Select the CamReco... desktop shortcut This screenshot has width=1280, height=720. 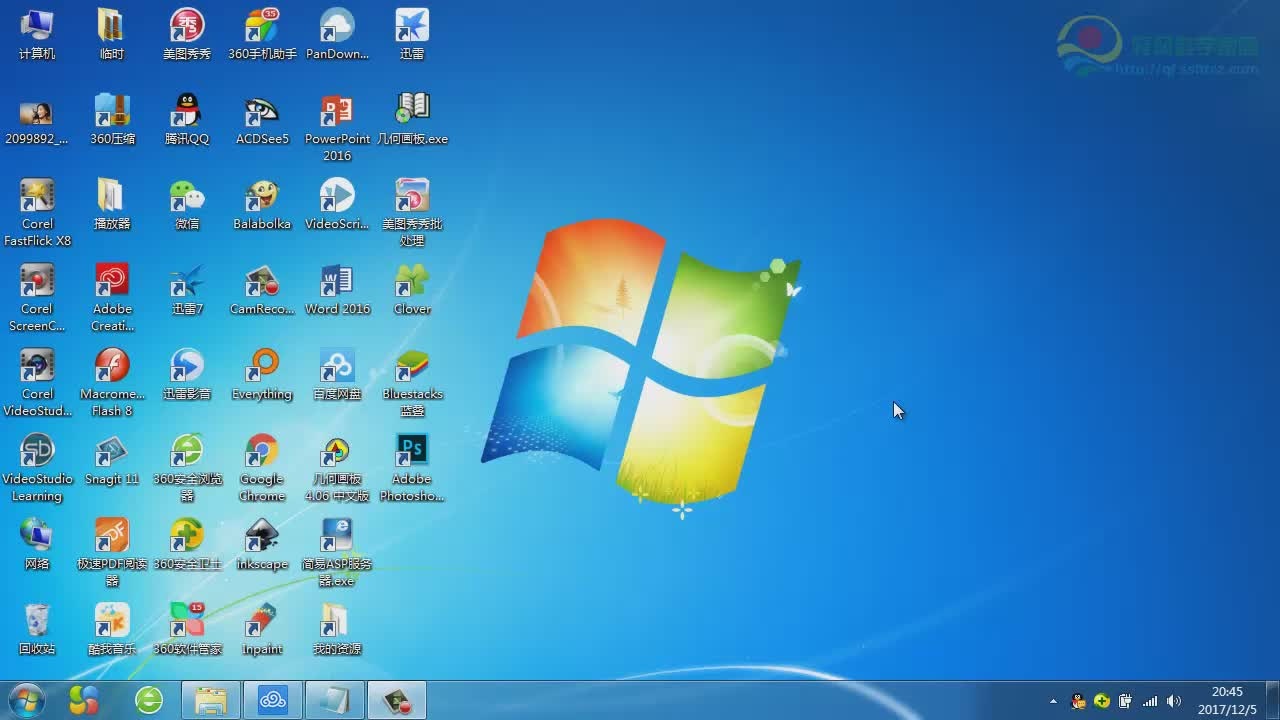(x=262, y=290)
